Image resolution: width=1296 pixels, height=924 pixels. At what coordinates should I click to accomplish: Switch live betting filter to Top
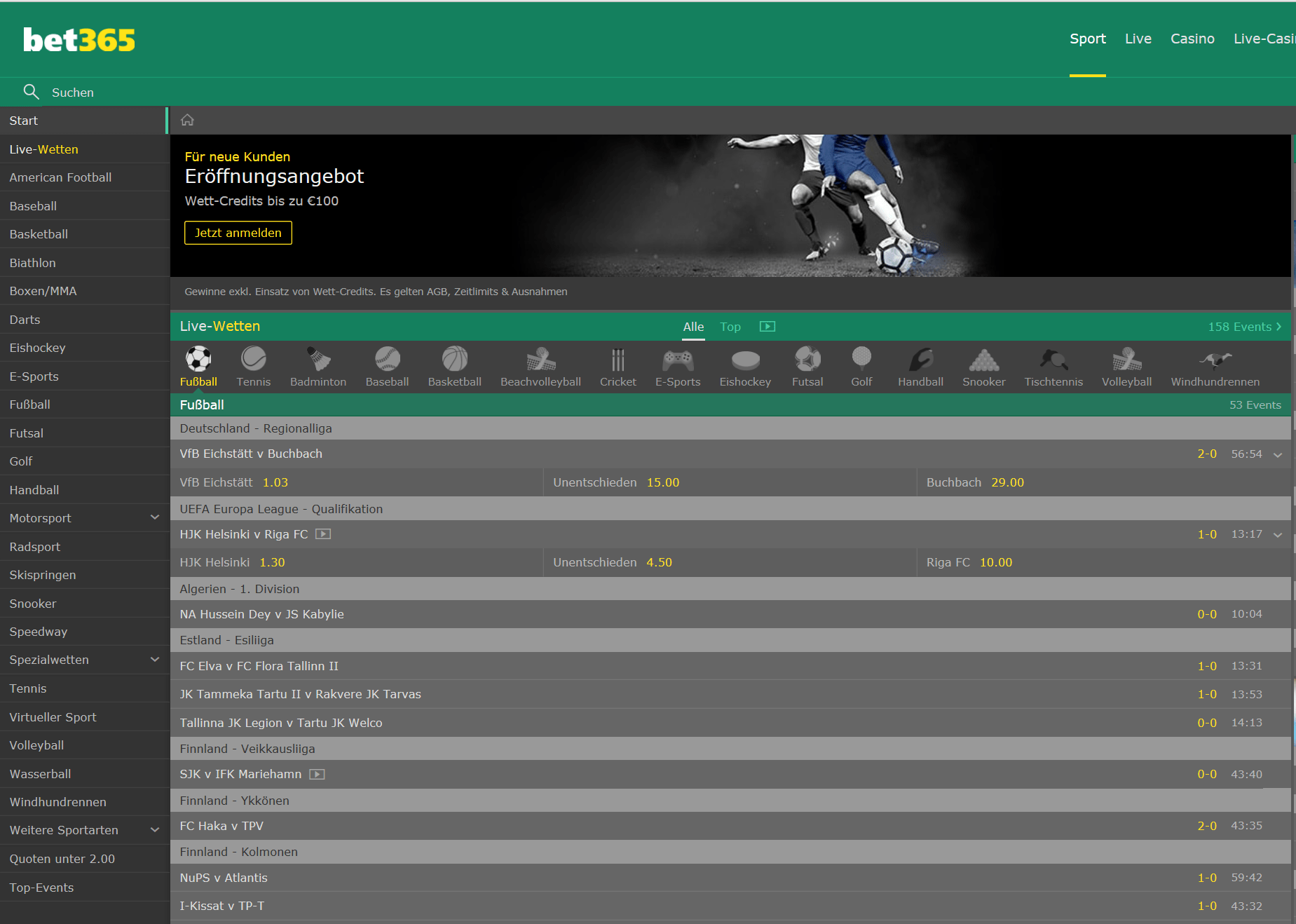click(730, 327)
